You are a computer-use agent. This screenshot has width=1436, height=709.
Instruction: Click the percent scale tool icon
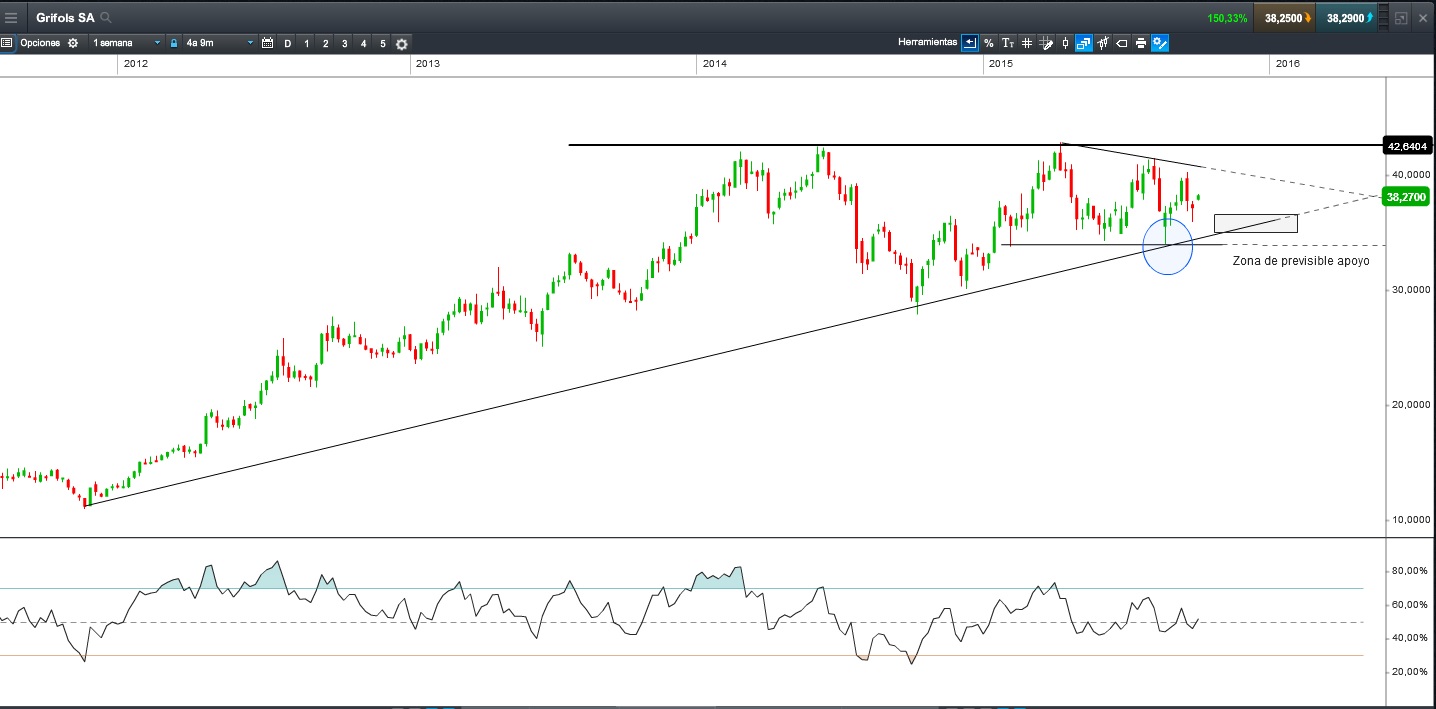click(x=988, y=43)
